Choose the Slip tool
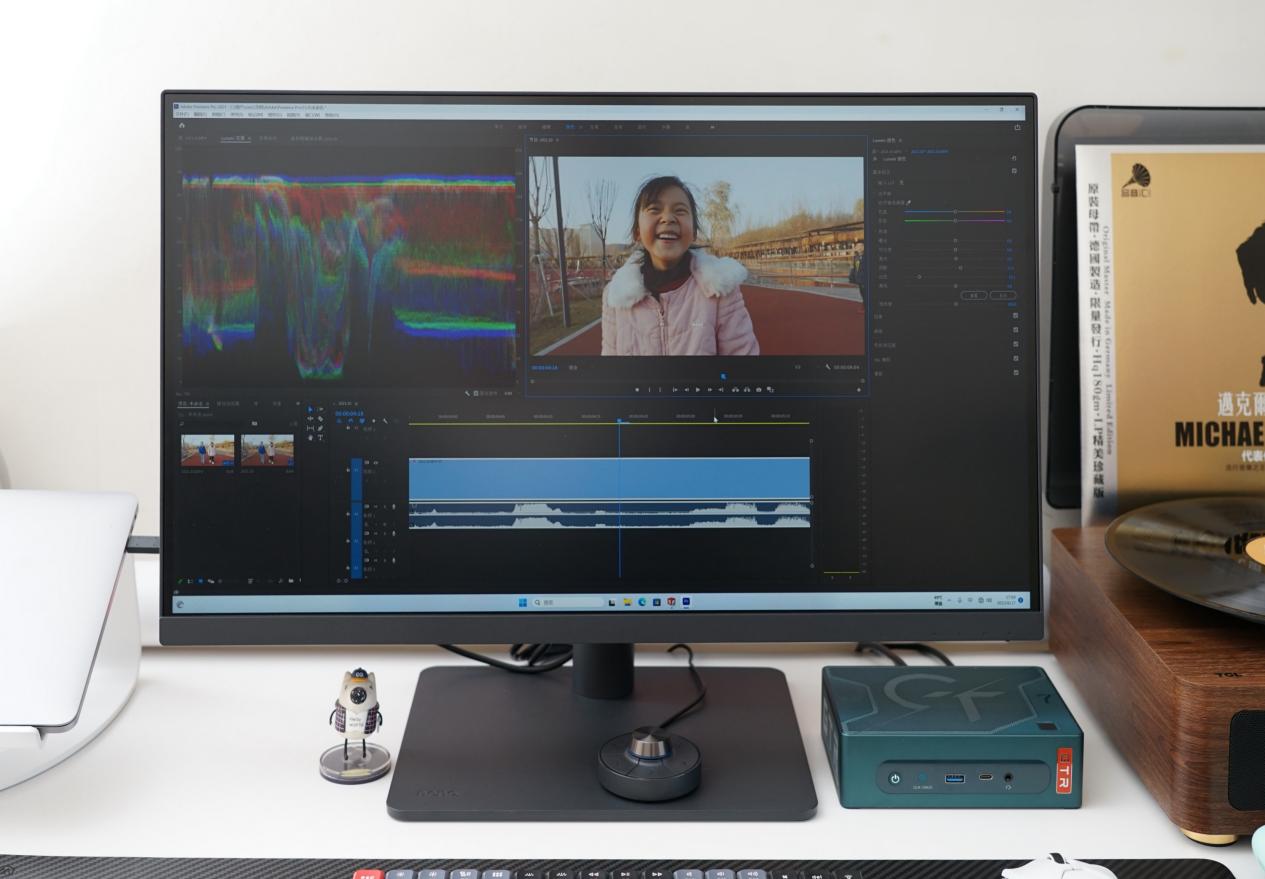Viewport: 1265px width, 879px height. 310,428
